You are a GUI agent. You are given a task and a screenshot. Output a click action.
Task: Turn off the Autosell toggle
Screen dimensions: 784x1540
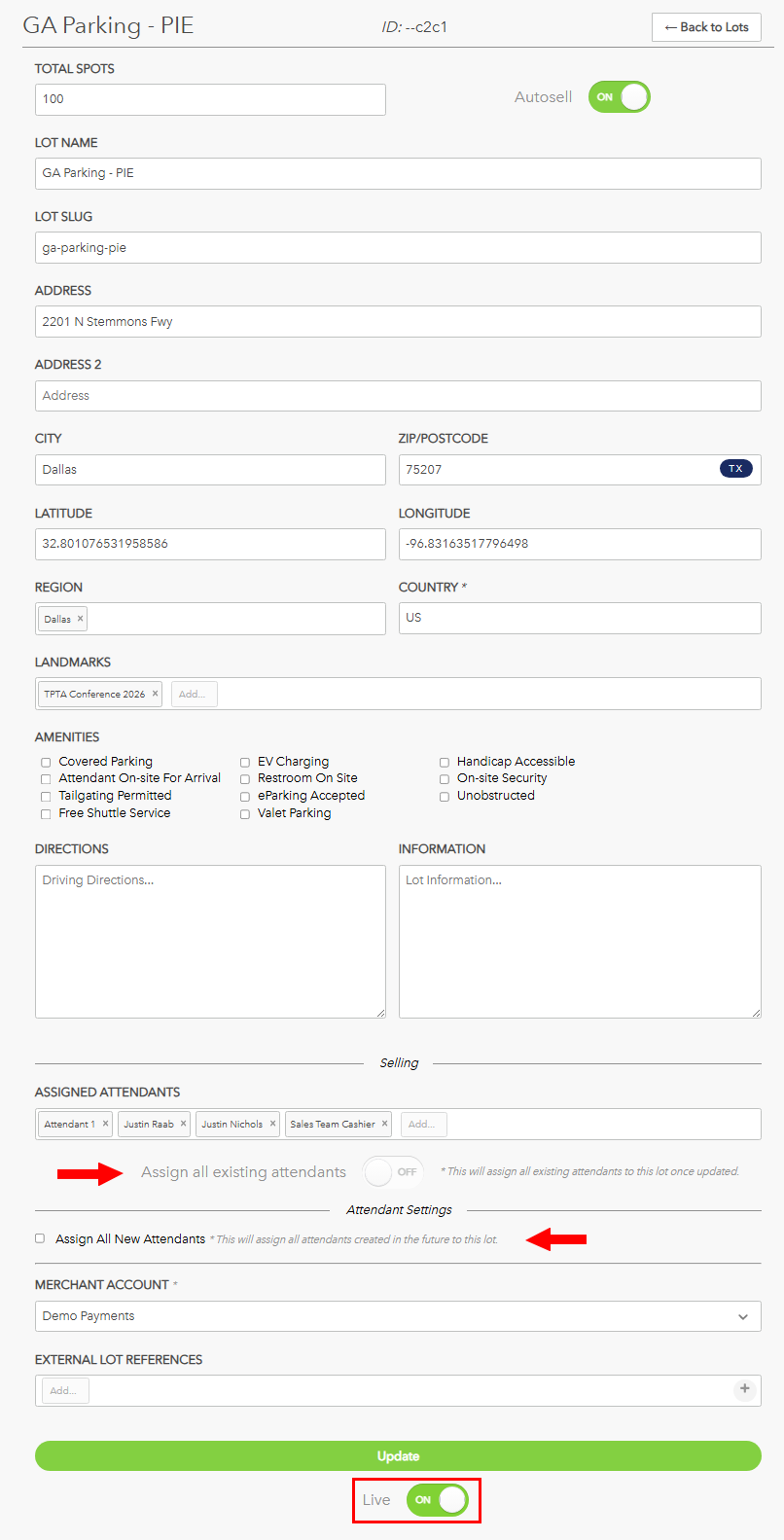click(x=619, y=97)
